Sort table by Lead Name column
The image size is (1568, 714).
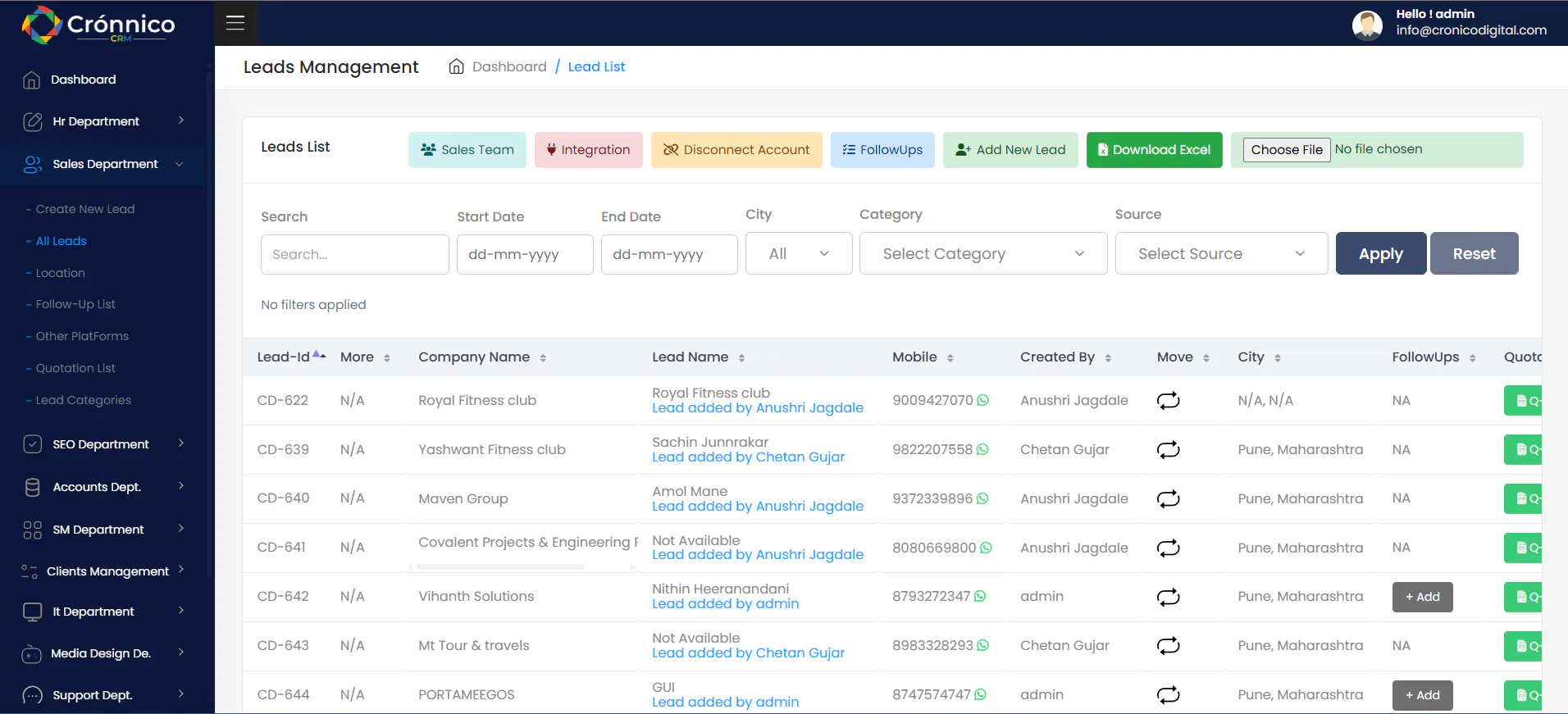698,357
